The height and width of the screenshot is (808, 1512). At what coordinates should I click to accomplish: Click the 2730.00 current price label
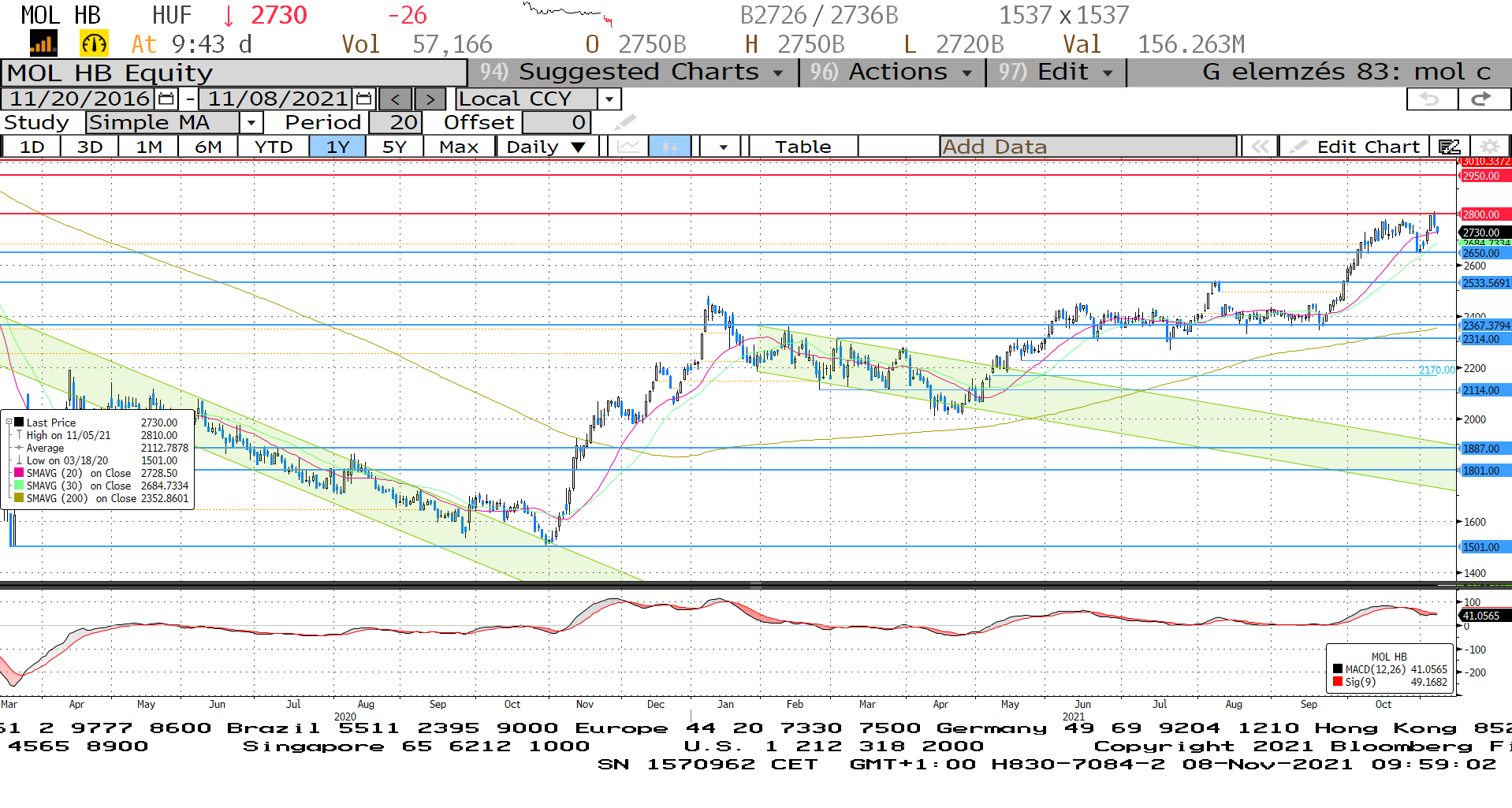pos(1485,233)
